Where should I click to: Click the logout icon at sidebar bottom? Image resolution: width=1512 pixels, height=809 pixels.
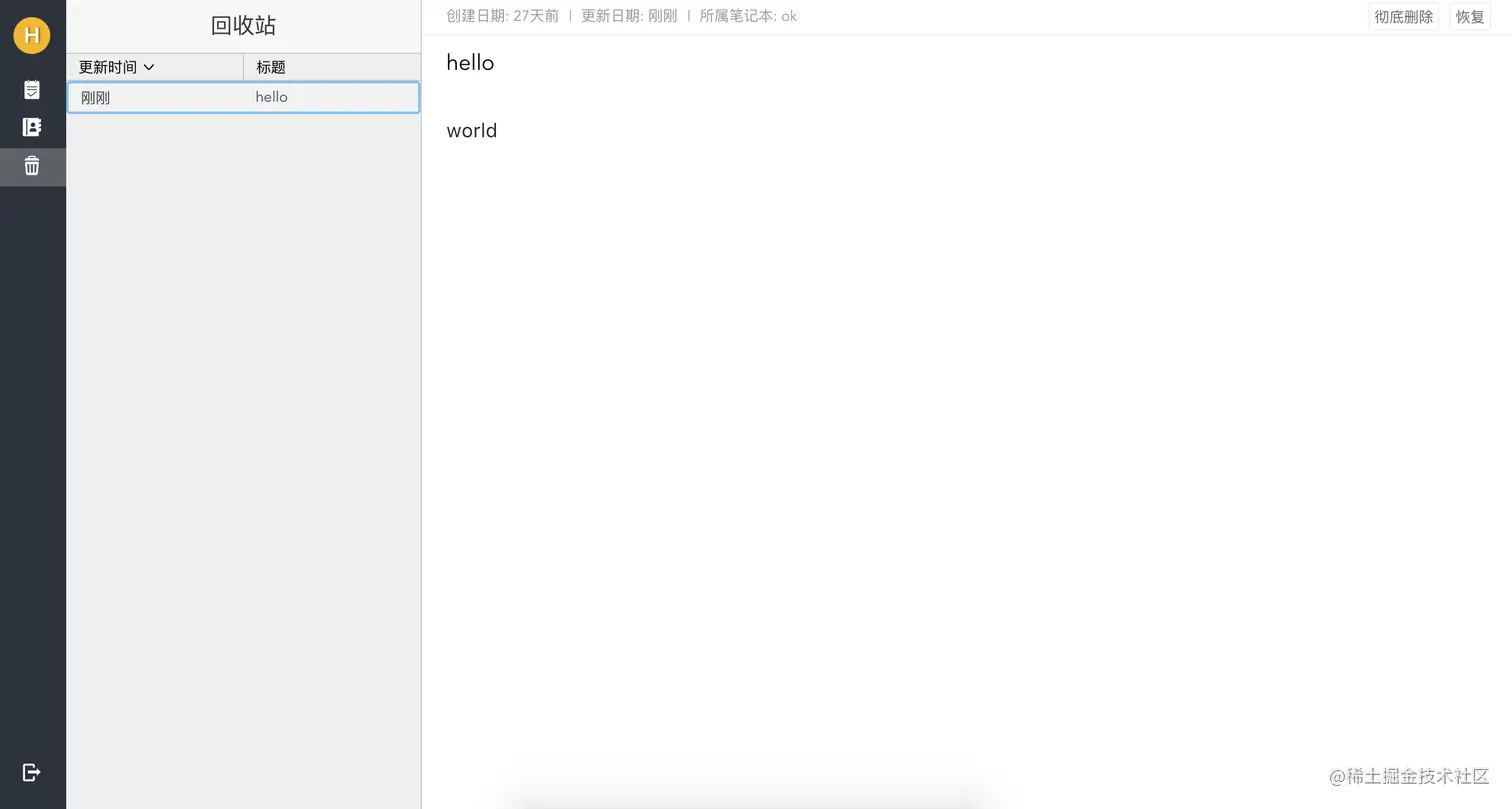click(32, 772)
